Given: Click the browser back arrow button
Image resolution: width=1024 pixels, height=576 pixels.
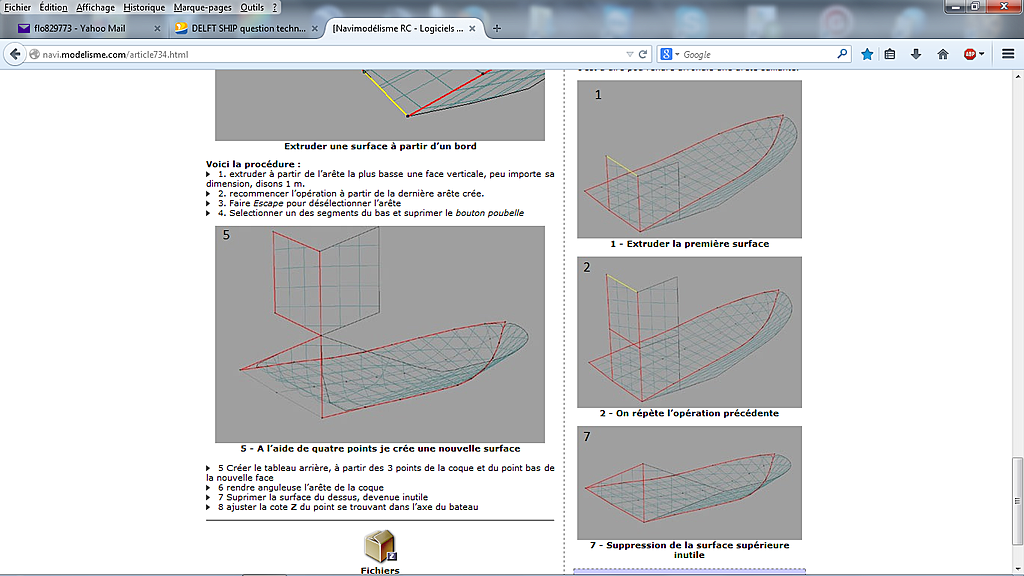Looking at the screenshot, I should 15,54.
